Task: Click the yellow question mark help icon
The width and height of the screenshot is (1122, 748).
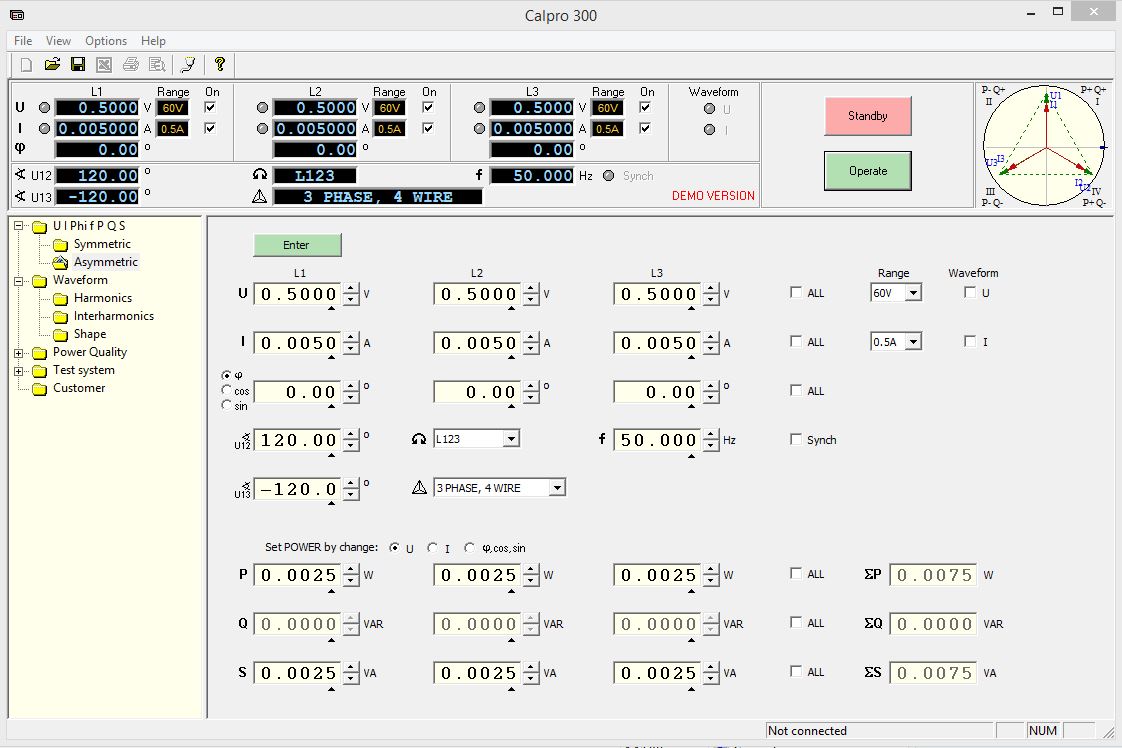Action: coord(220,65)
